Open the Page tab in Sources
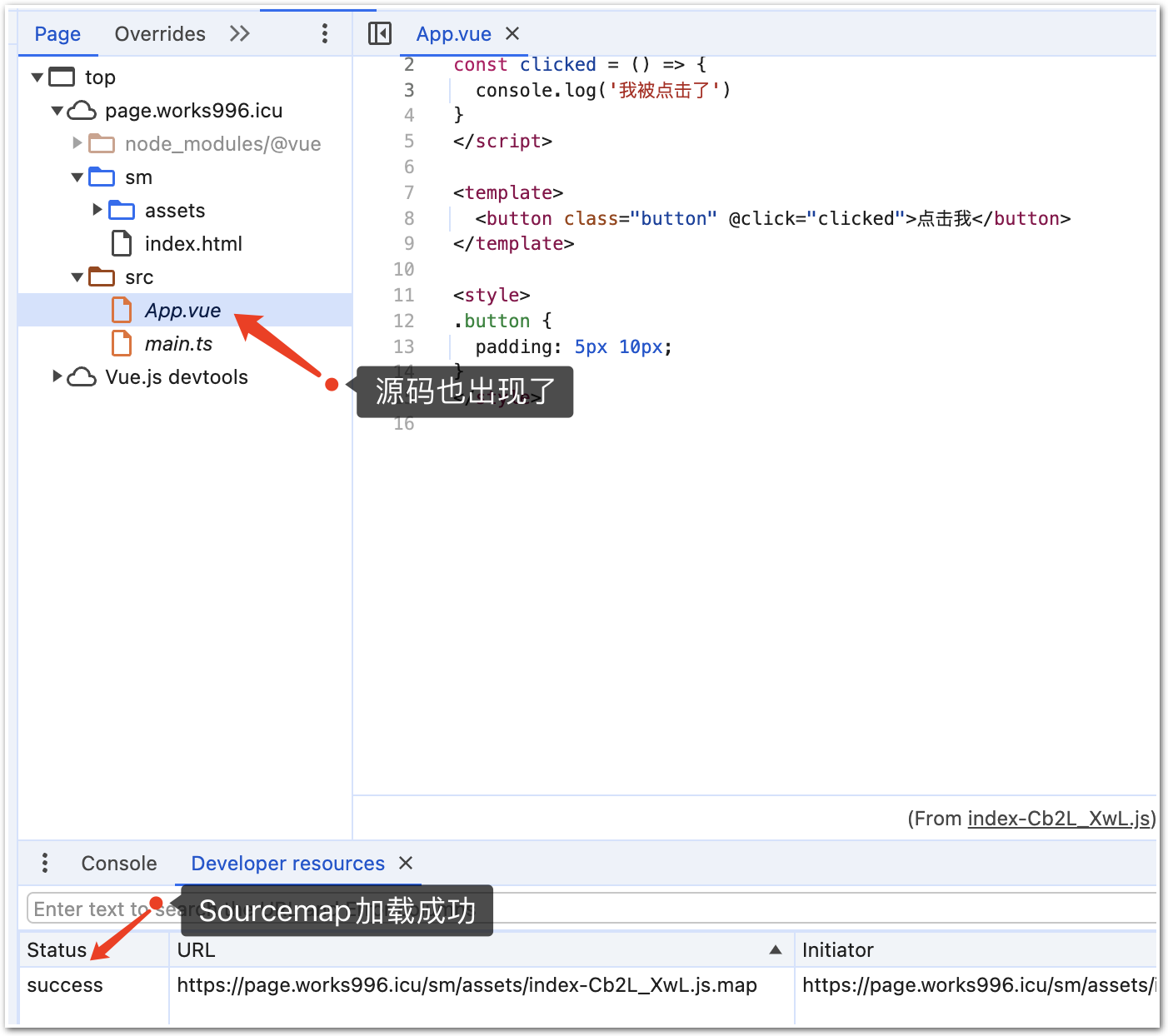 tap(57, 34)
